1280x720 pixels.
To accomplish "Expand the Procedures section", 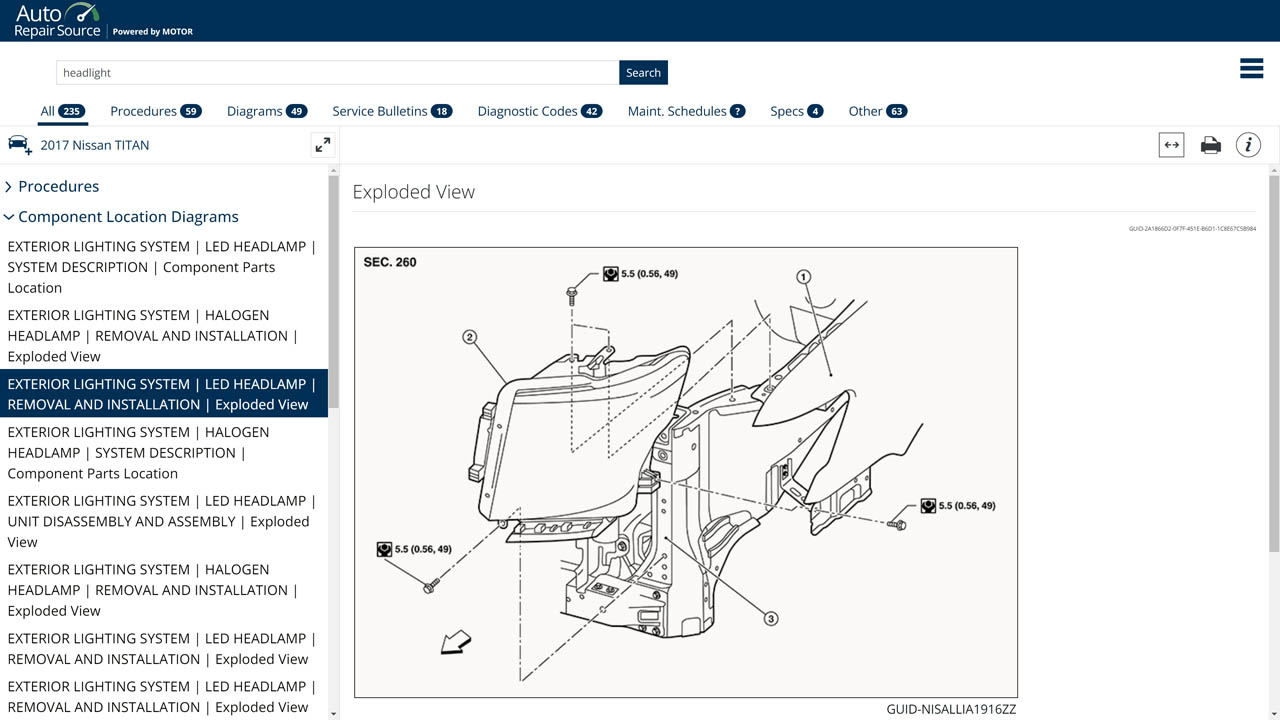I will pyautogui.click(x=58, y=186).
